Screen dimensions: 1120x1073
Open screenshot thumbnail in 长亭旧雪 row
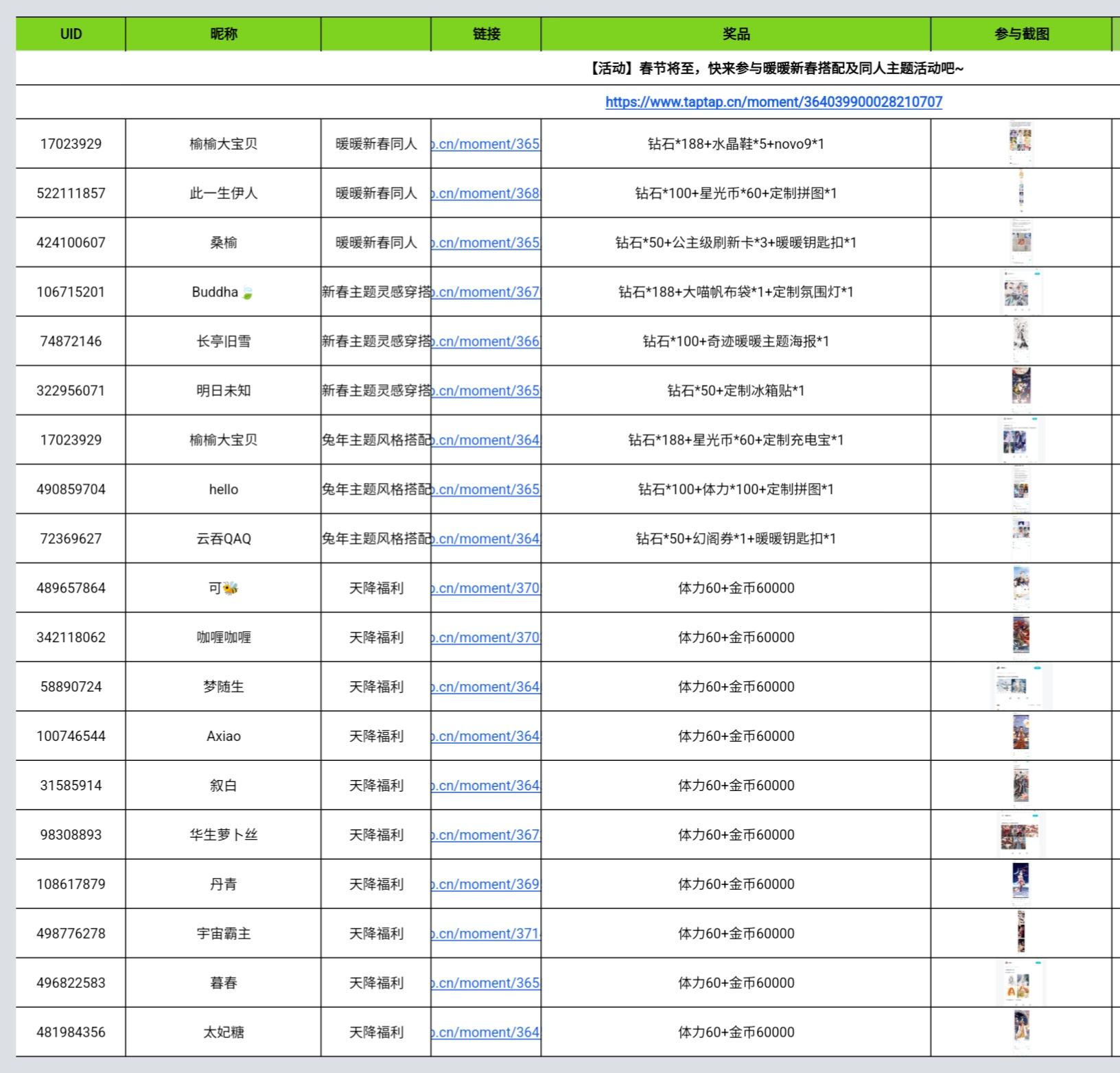click(x=1021, y=341)
